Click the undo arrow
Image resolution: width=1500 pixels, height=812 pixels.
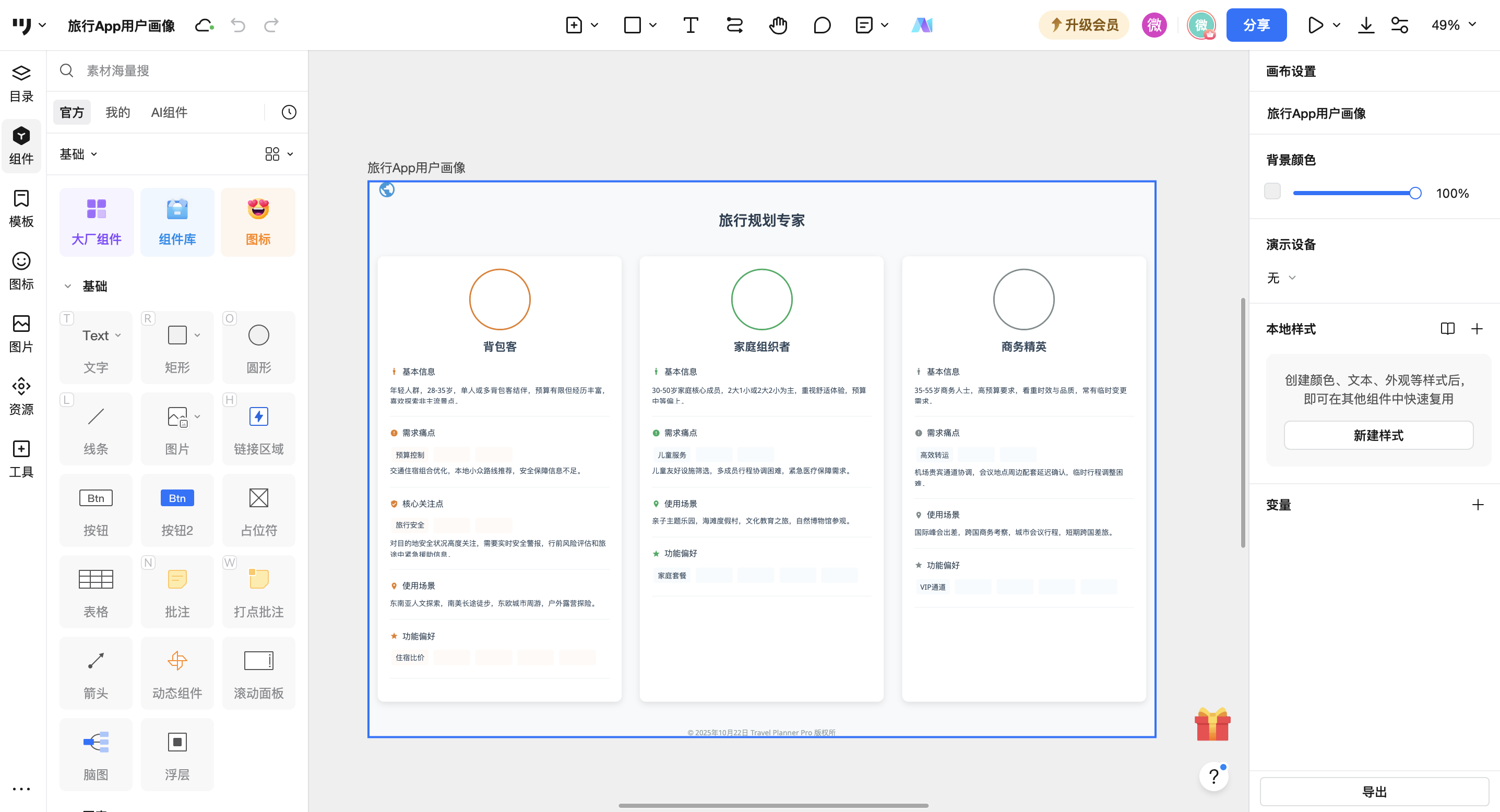click(x=238, y=25)
